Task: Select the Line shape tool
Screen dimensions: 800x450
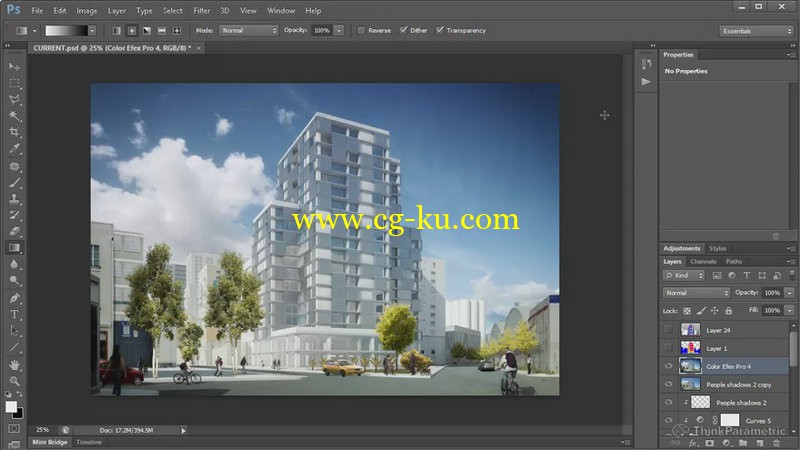Action: tap(14, 347)
